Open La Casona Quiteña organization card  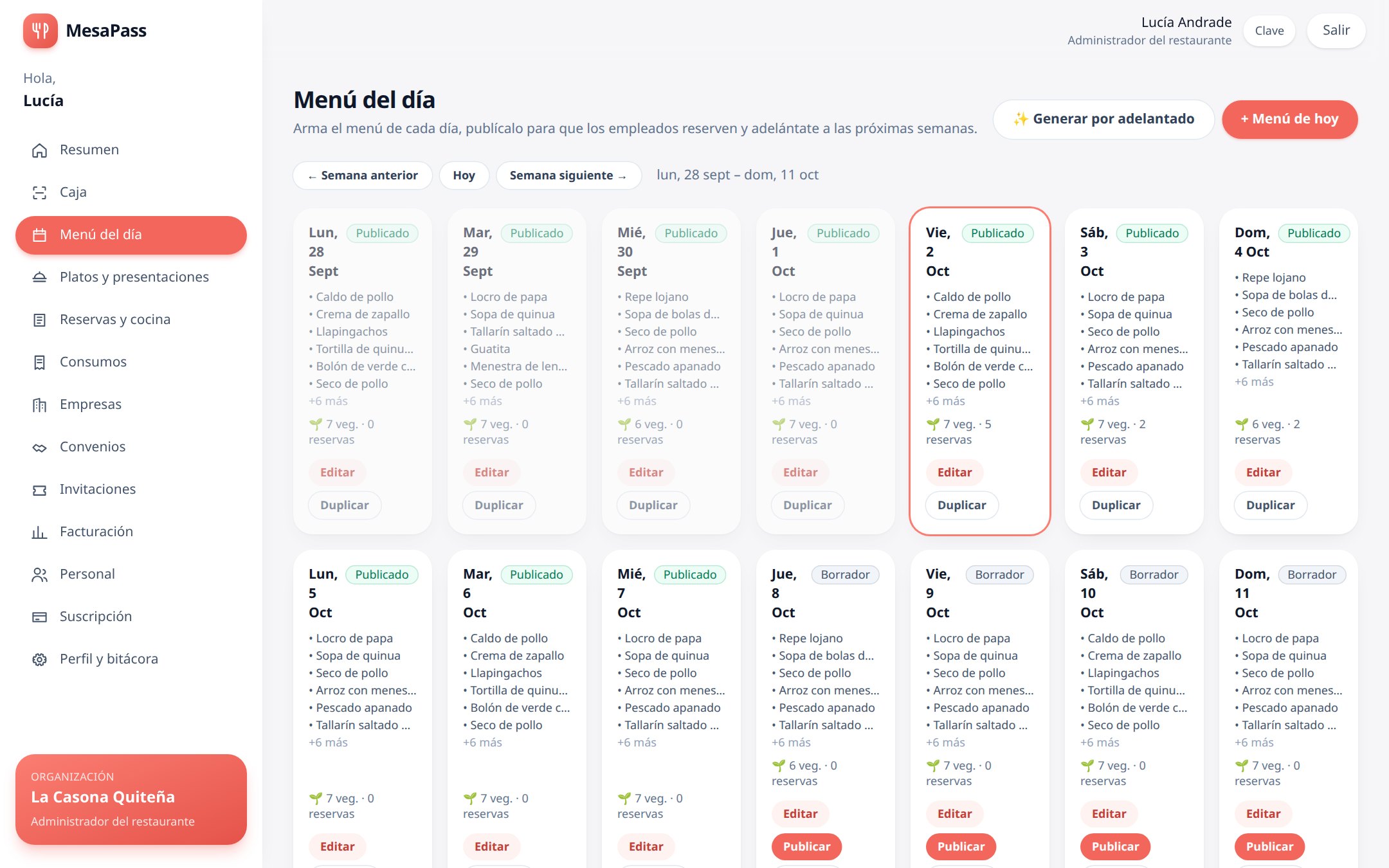point(131,799)
